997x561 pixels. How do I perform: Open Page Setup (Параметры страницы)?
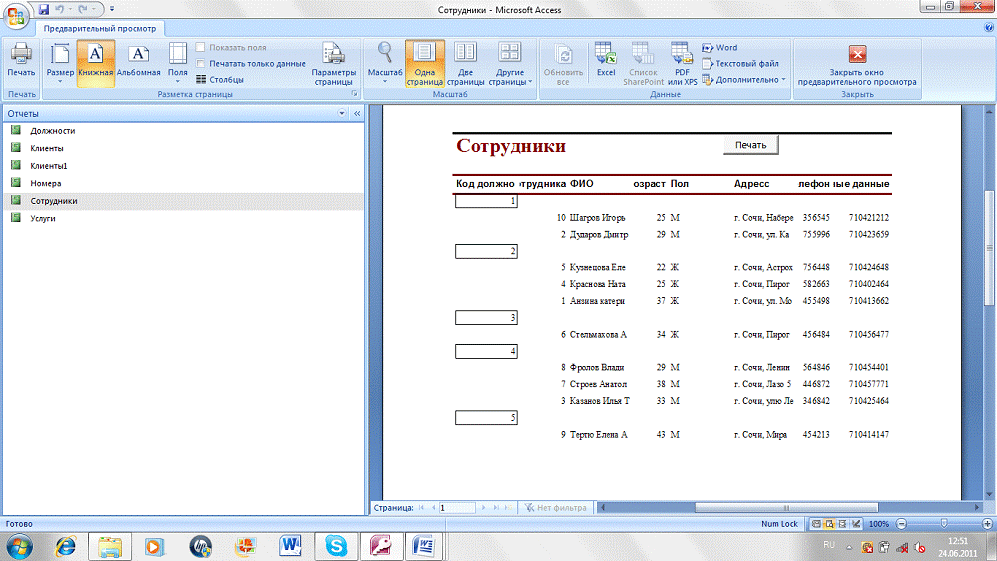(333, 62)
